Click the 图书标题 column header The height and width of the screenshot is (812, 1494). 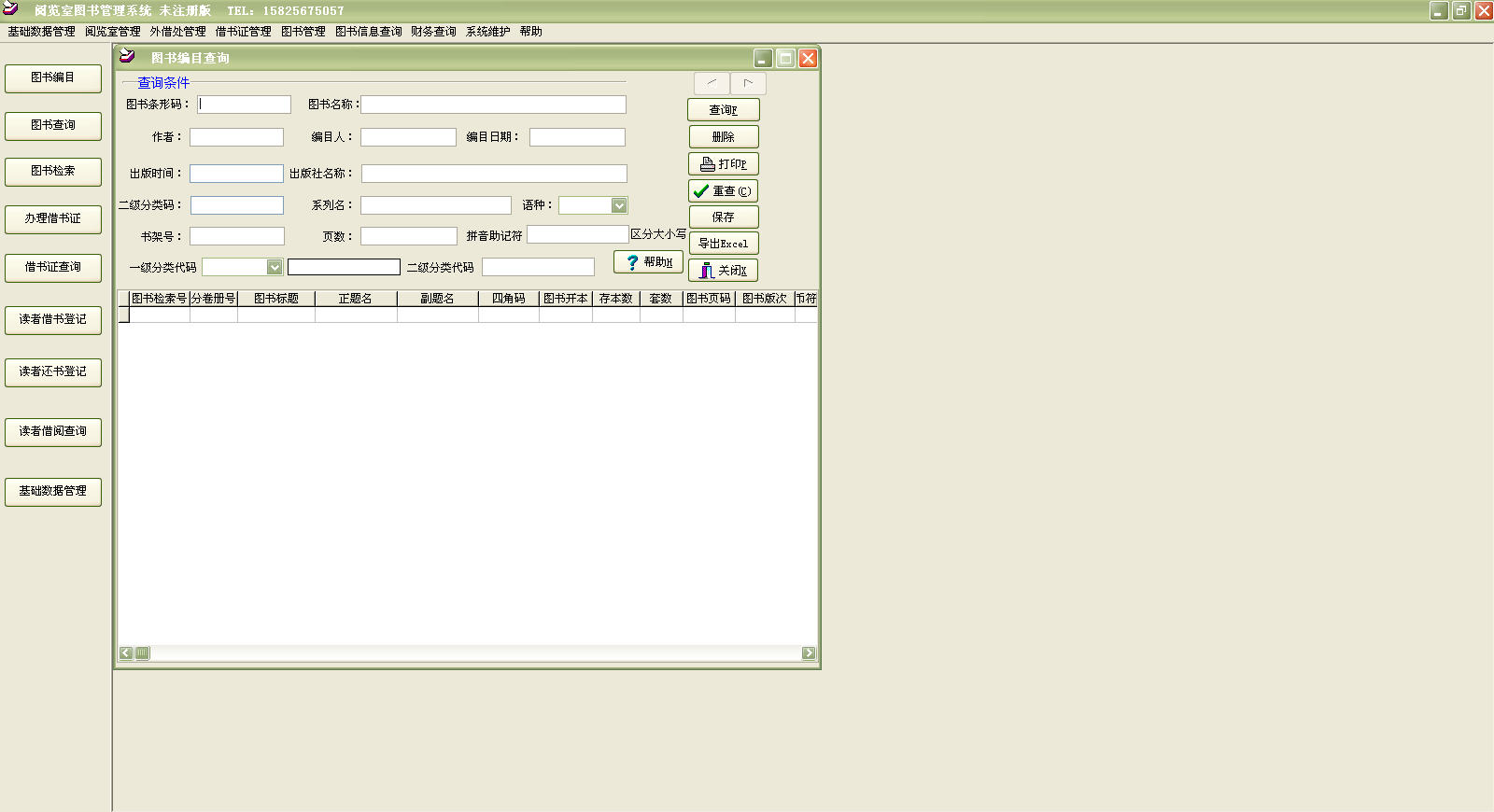pyautogui.click(x=276, y=299)
